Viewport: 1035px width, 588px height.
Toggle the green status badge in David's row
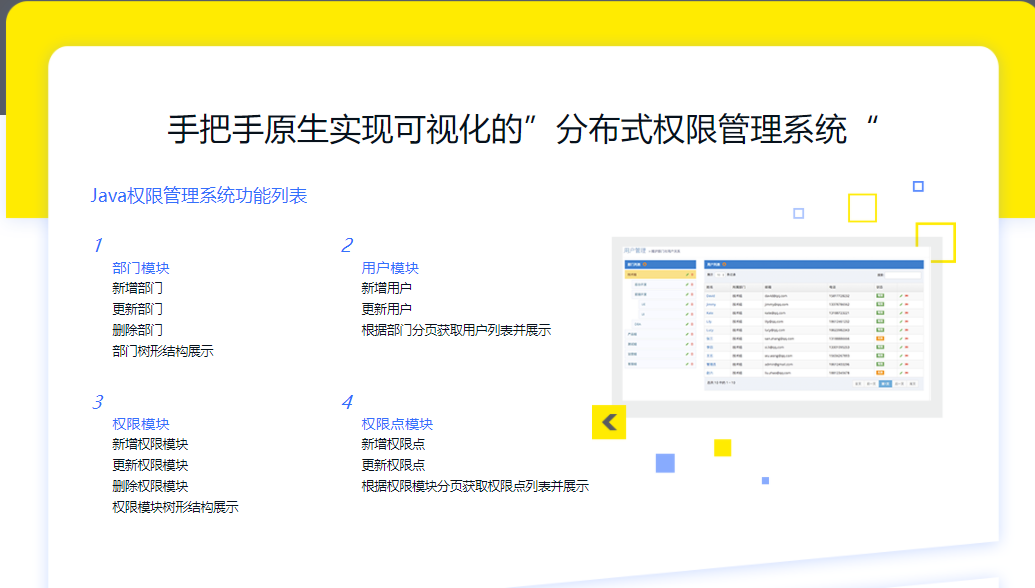pyautogui.click(x=880, y=296)
